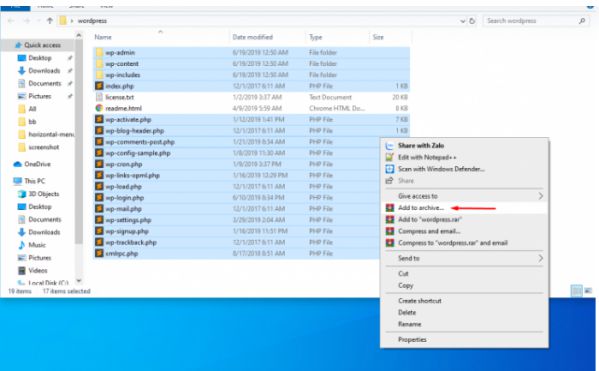Switch to details view icon in status bar
The width and height of the screenshot is (599, 371).
click(x=576, y=291)
